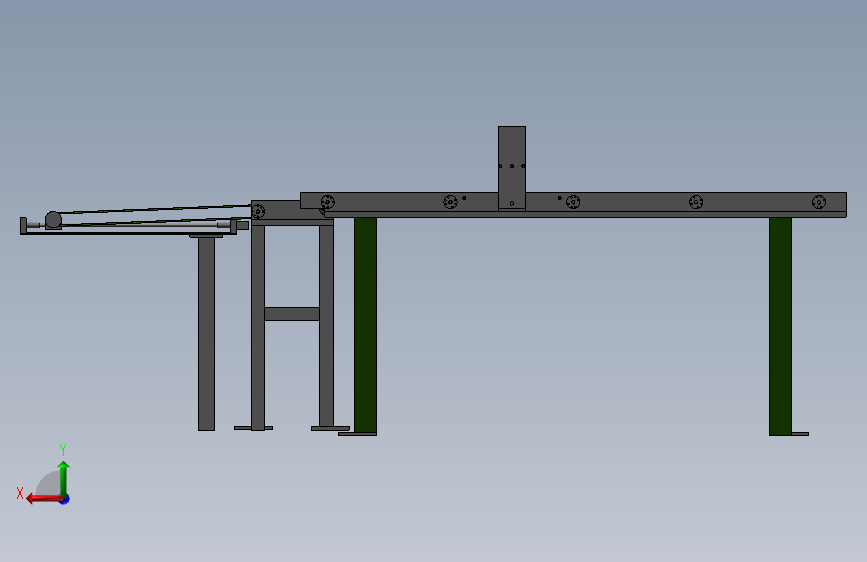Select the upright post above the long beam
Screen dimensions: 867x562
tap(511, 168)
